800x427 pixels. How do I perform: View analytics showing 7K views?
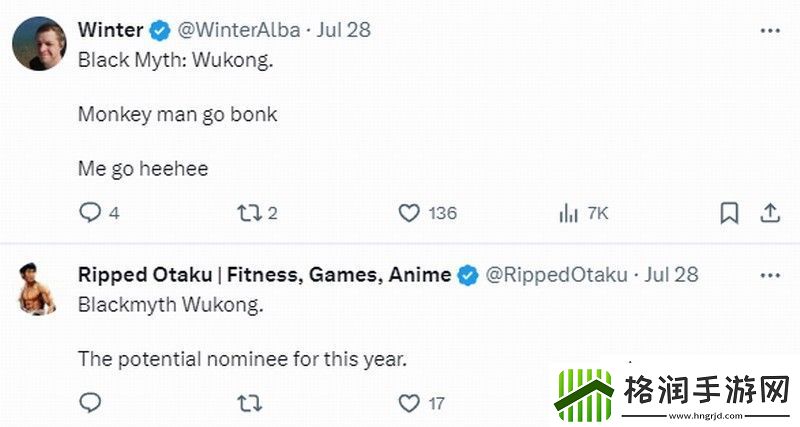click(570, 213)
